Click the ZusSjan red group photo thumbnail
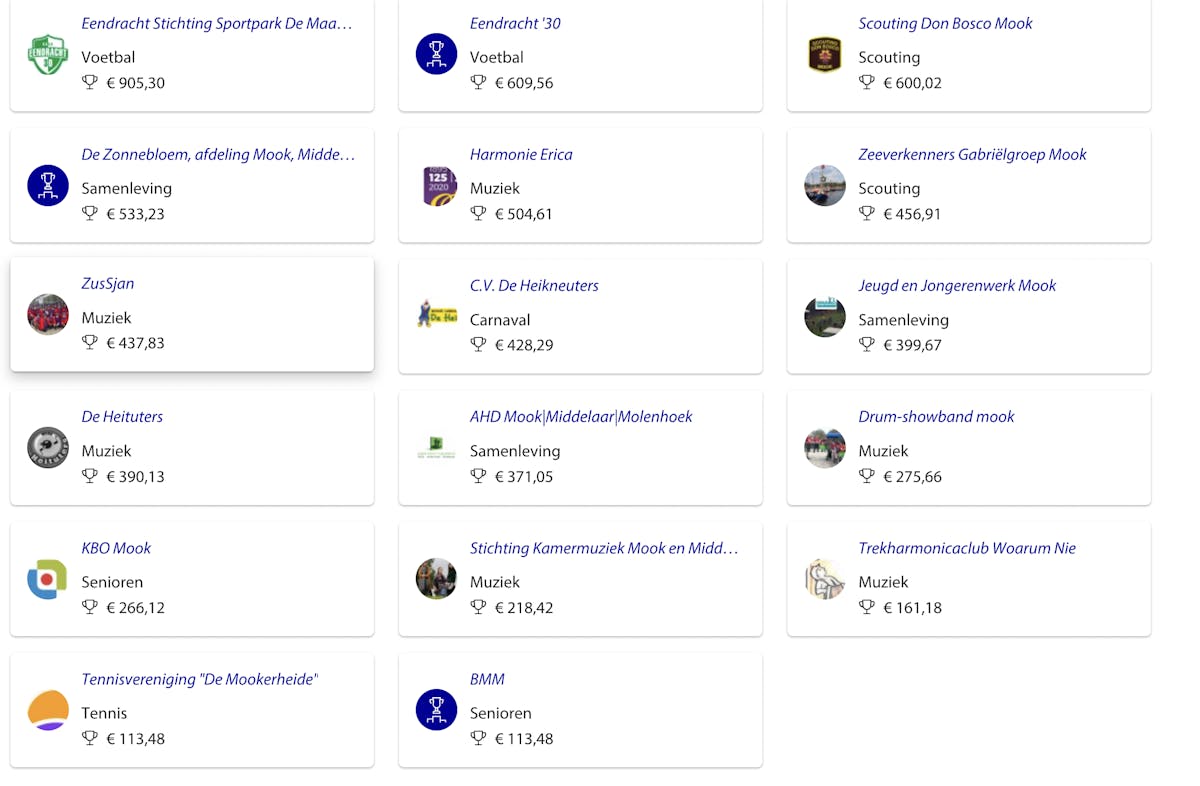The image size is (1200, 786). pyautogui.click(x=47, y=315)
